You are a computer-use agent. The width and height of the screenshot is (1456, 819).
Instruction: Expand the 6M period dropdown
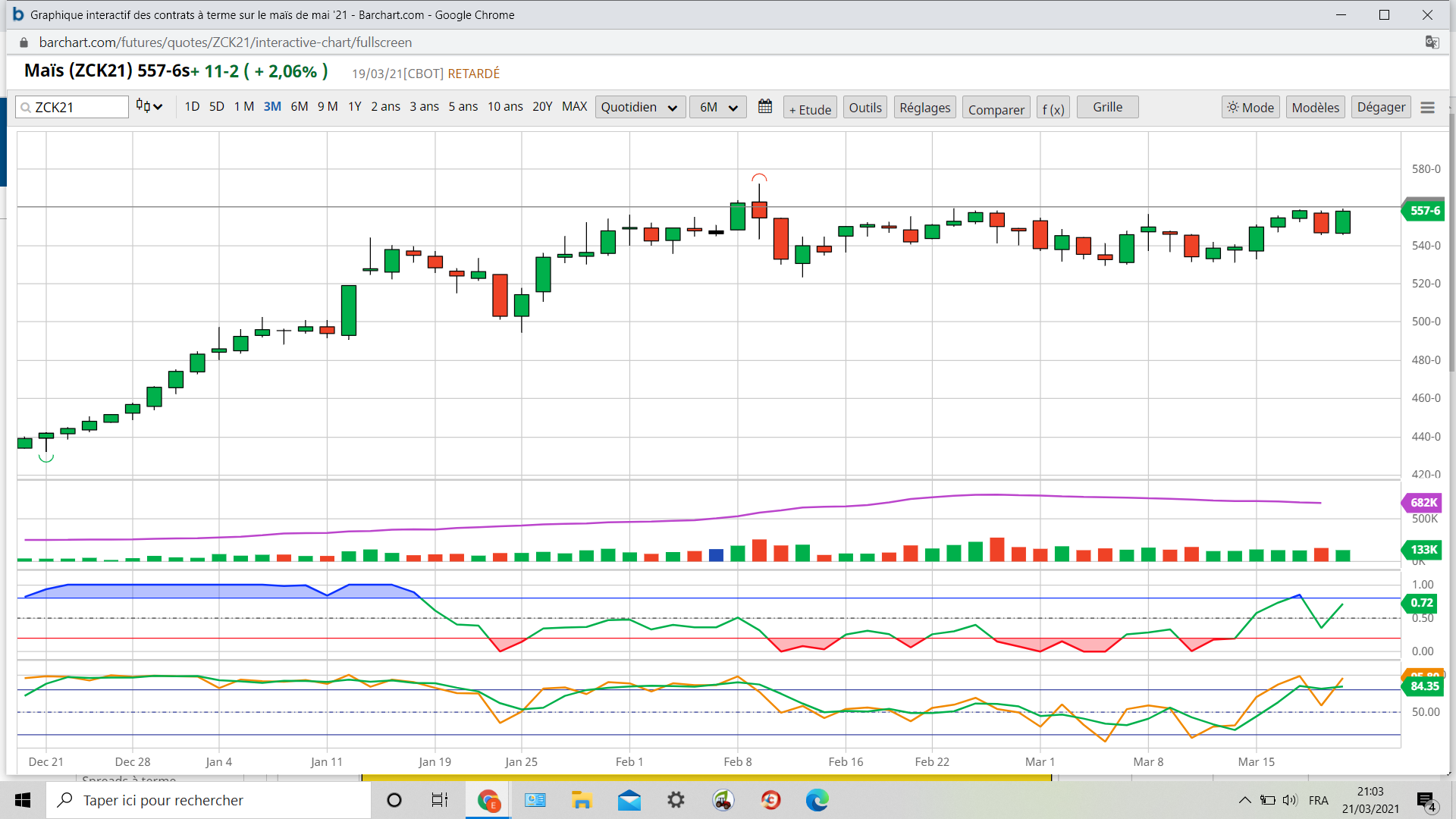pos(717,108)
